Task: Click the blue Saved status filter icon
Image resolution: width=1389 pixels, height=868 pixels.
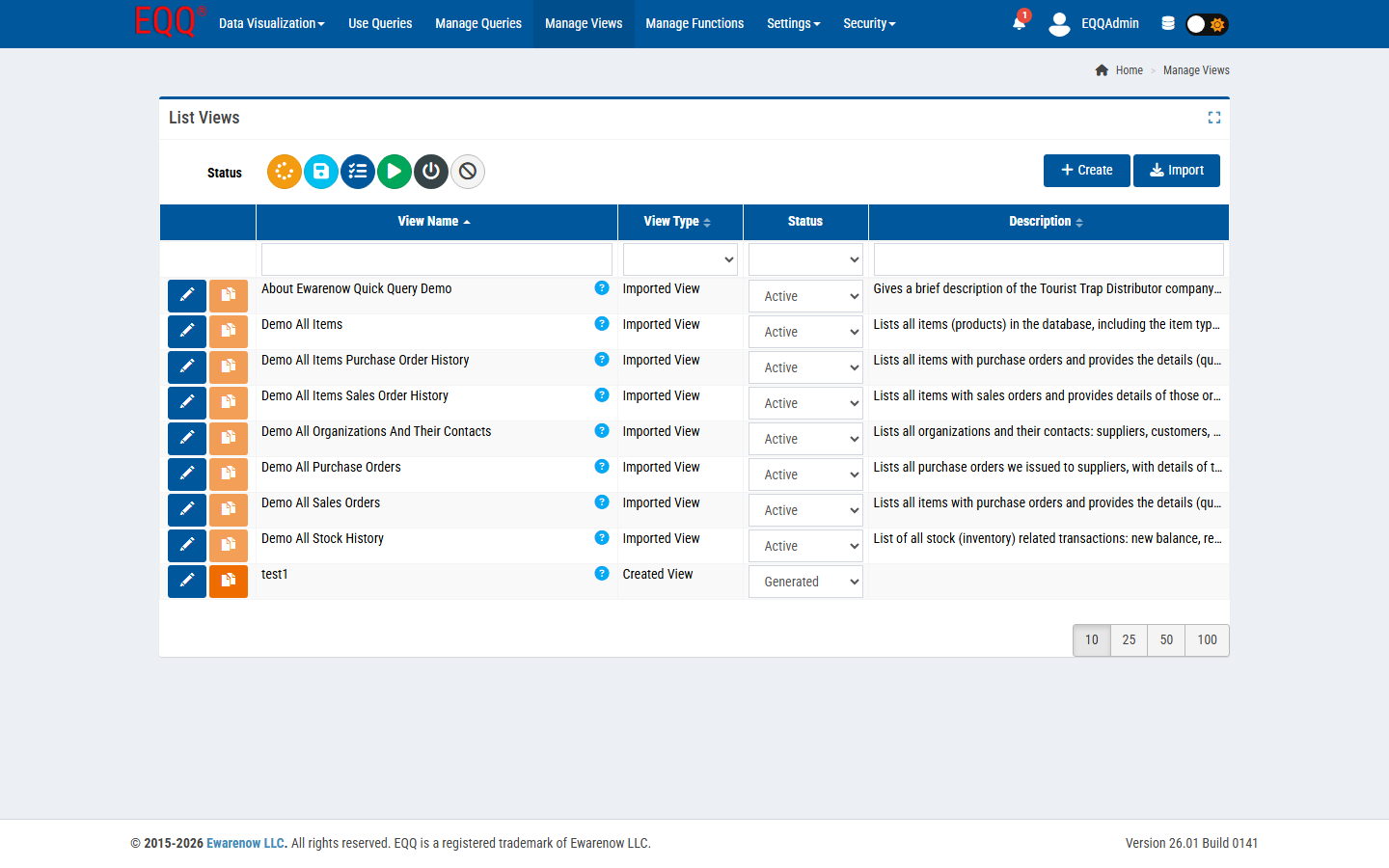Action: (320, 172)
